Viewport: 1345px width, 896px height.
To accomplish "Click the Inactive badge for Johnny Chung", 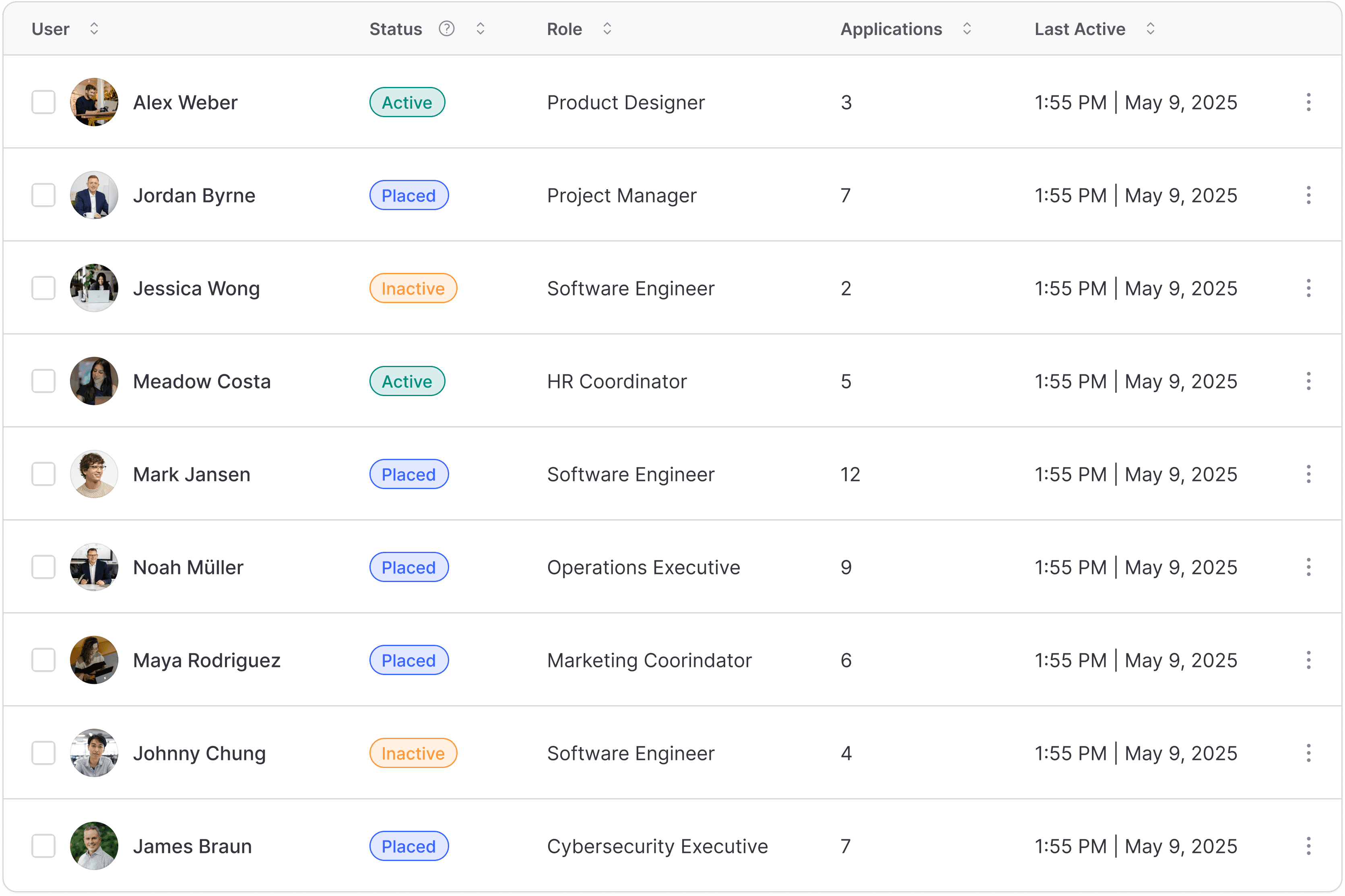I will click(x=413, y=753).
